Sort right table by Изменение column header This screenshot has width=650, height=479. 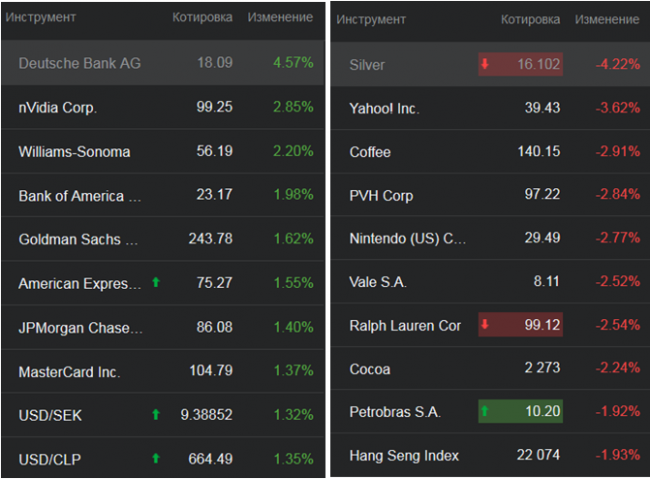[x=608, y=20]
